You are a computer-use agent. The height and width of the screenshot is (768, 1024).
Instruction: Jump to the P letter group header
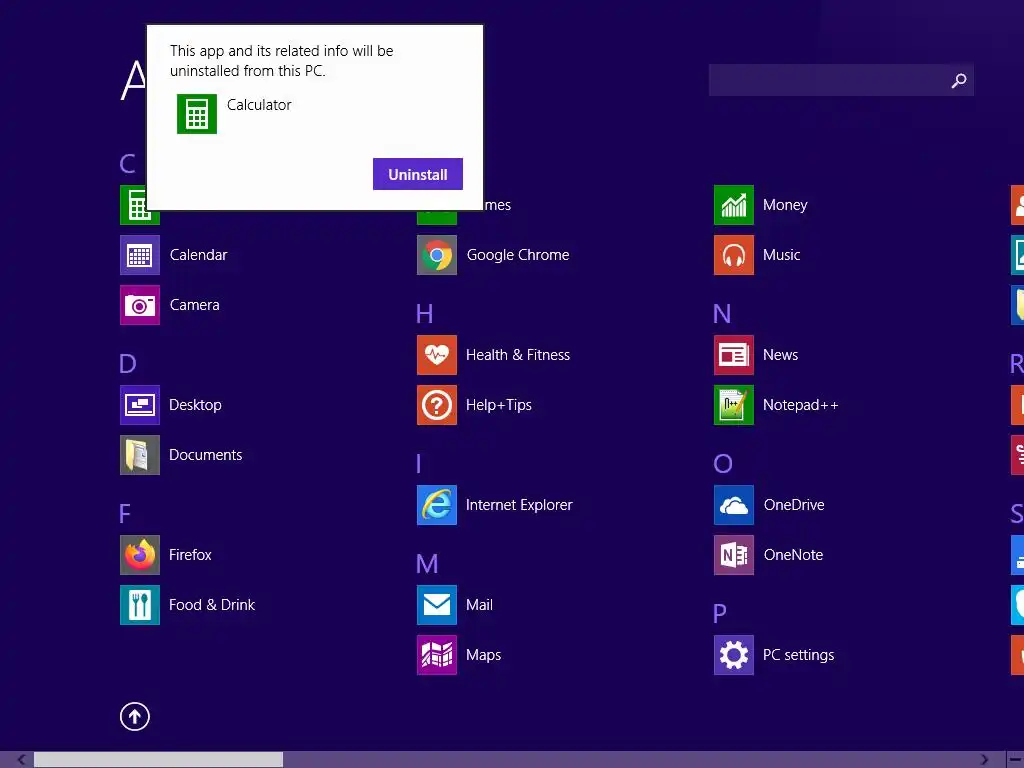click(720, 613)
